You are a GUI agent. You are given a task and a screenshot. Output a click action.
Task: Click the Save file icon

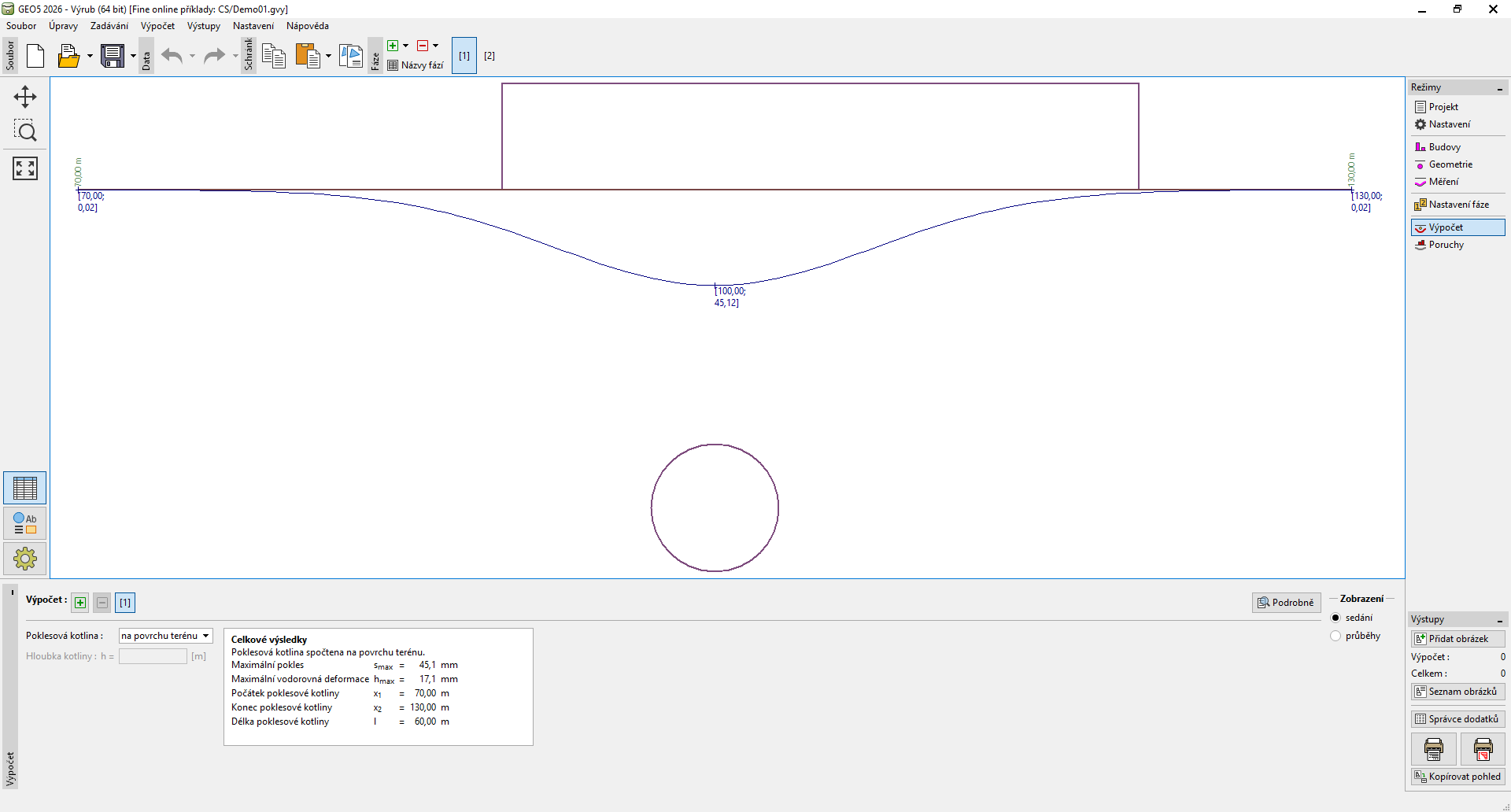pyautogui.click(x=113, y=56)
